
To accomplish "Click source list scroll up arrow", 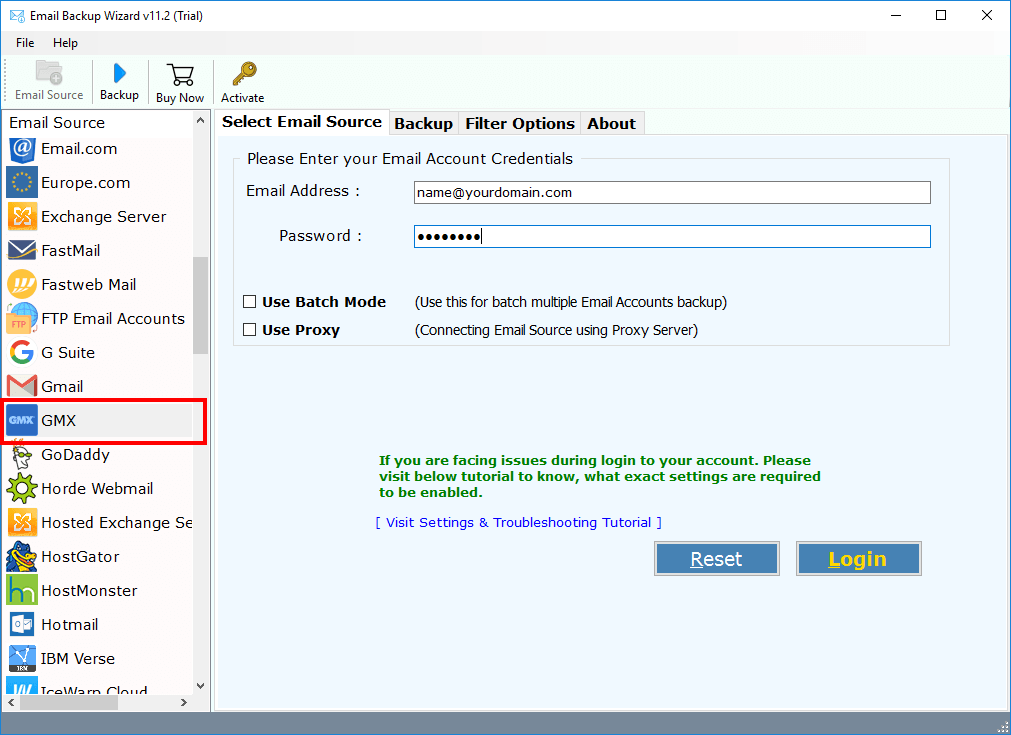I will pyautogui.click(x=201, y=121).
